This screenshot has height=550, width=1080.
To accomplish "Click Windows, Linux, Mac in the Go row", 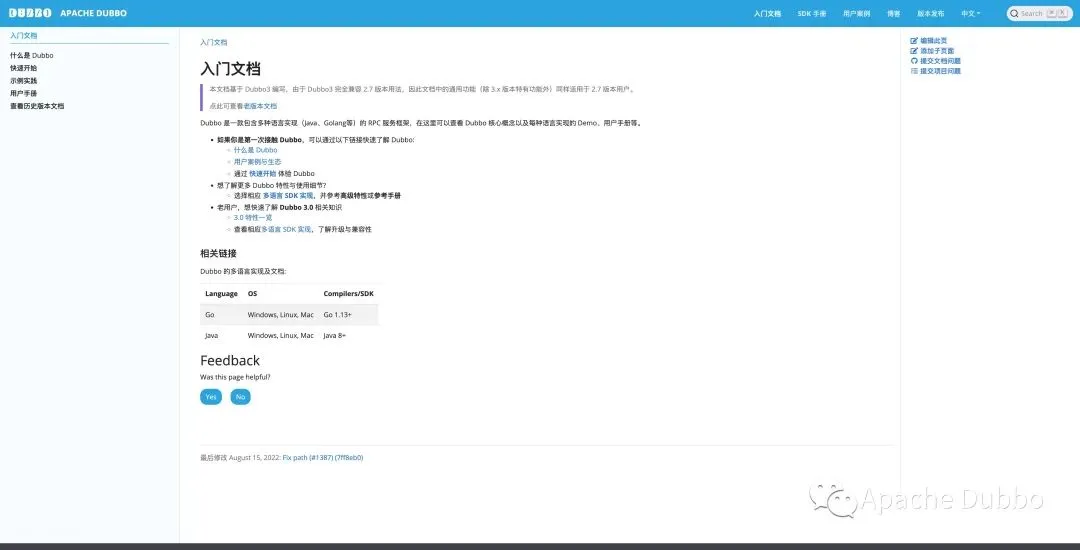I will click(280, 315).
